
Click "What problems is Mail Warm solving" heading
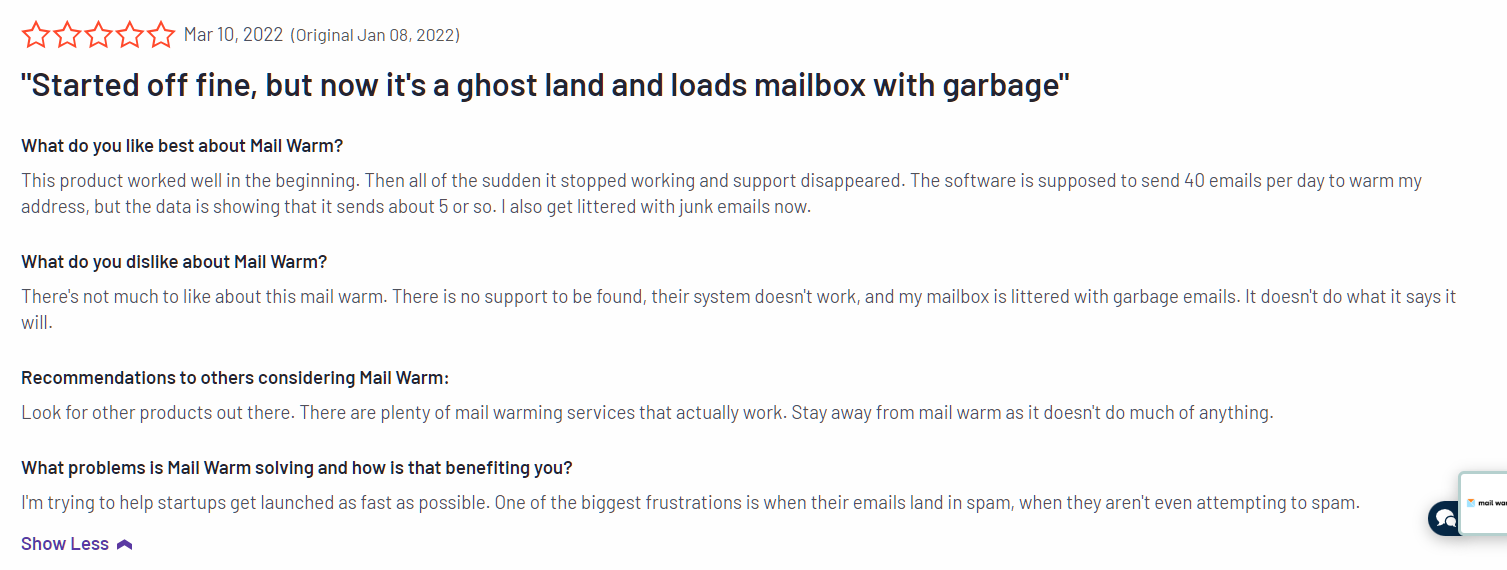(296, 468)
